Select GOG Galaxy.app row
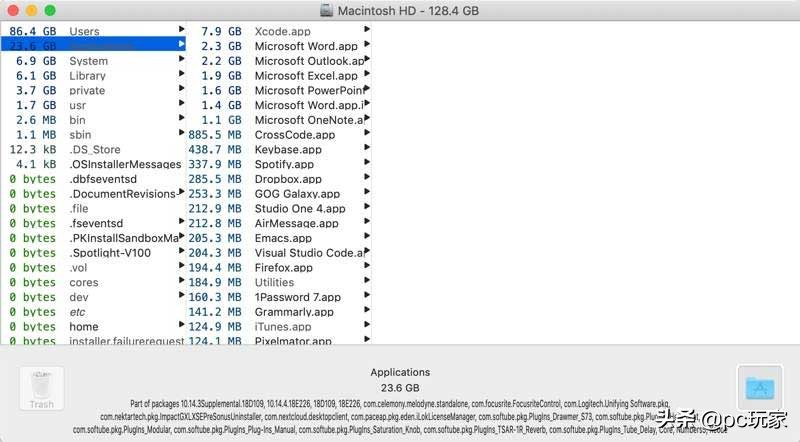Screen dimensions: 800x442 (x=279, y=194)
